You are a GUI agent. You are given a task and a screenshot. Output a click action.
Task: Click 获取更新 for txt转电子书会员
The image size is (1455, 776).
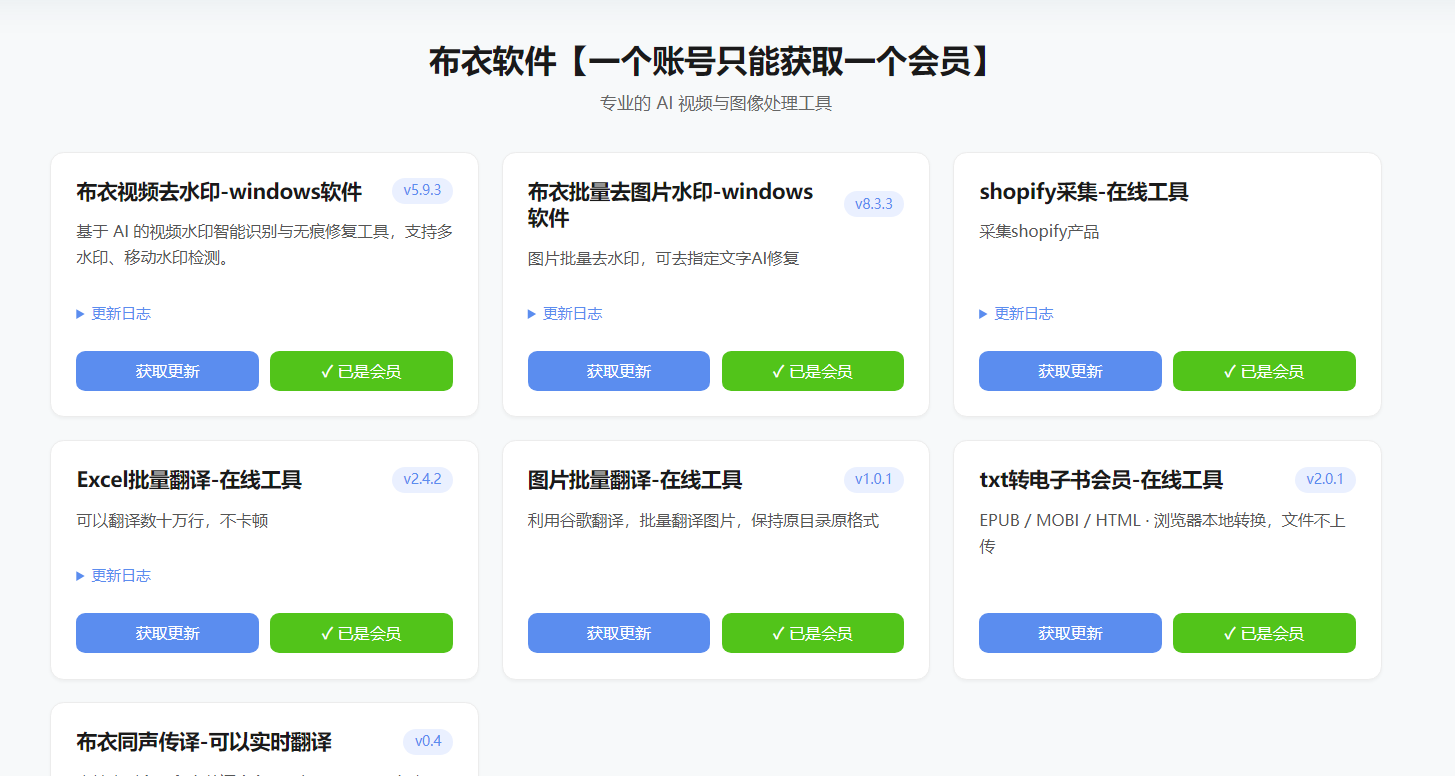[1070, 633]
